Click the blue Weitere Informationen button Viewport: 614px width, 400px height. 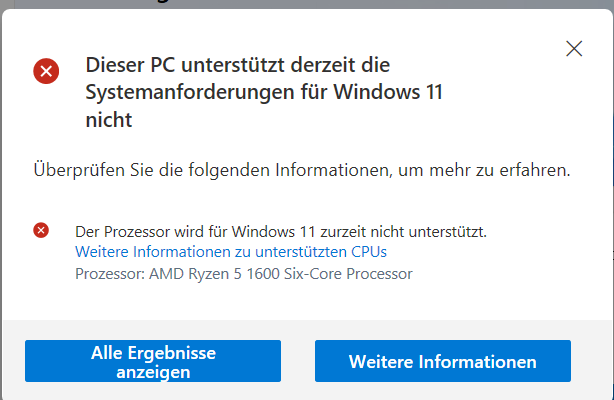click(443, 361)
